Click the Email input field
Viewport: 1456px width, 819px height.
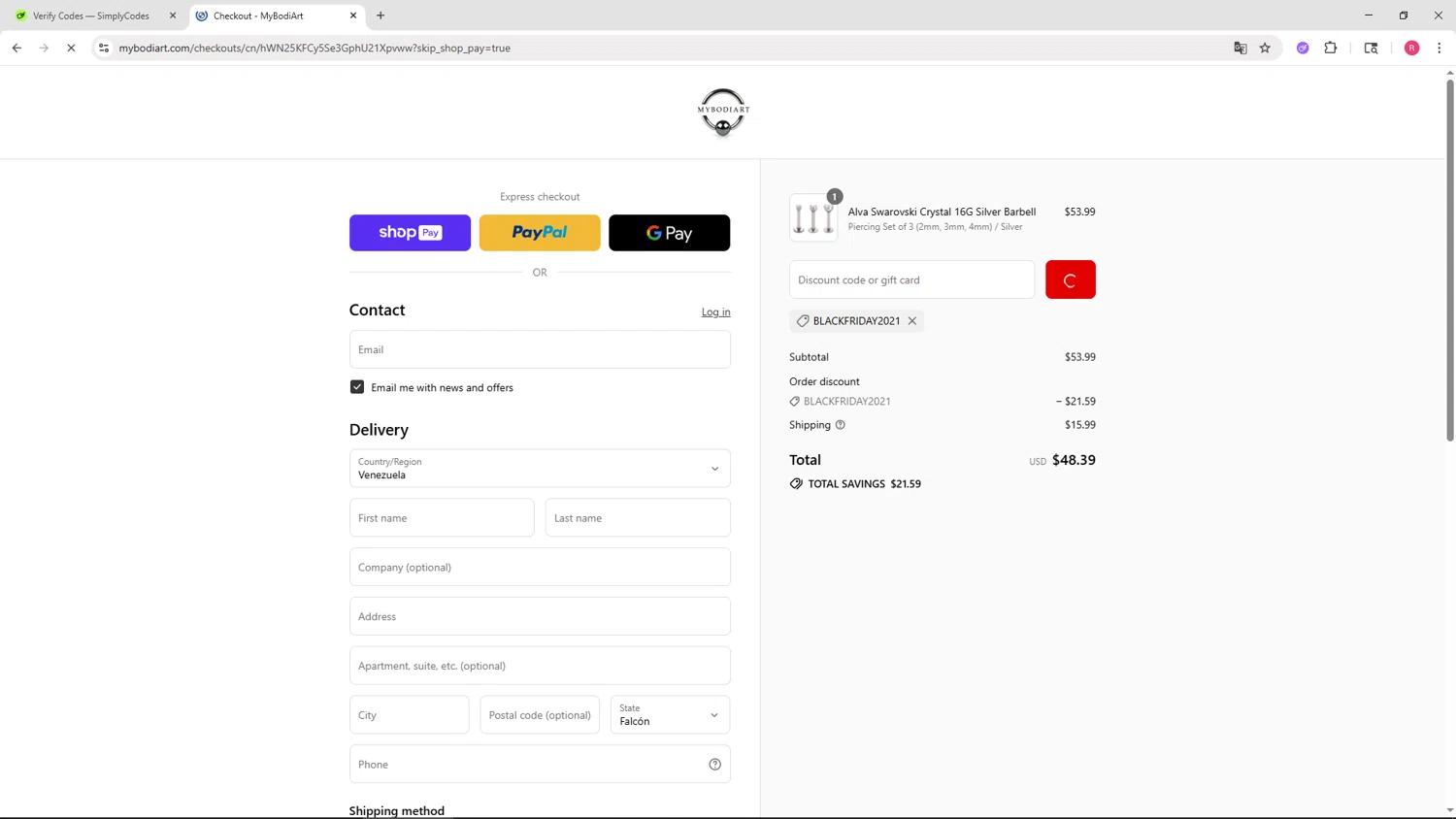click(x=540, y=349)
